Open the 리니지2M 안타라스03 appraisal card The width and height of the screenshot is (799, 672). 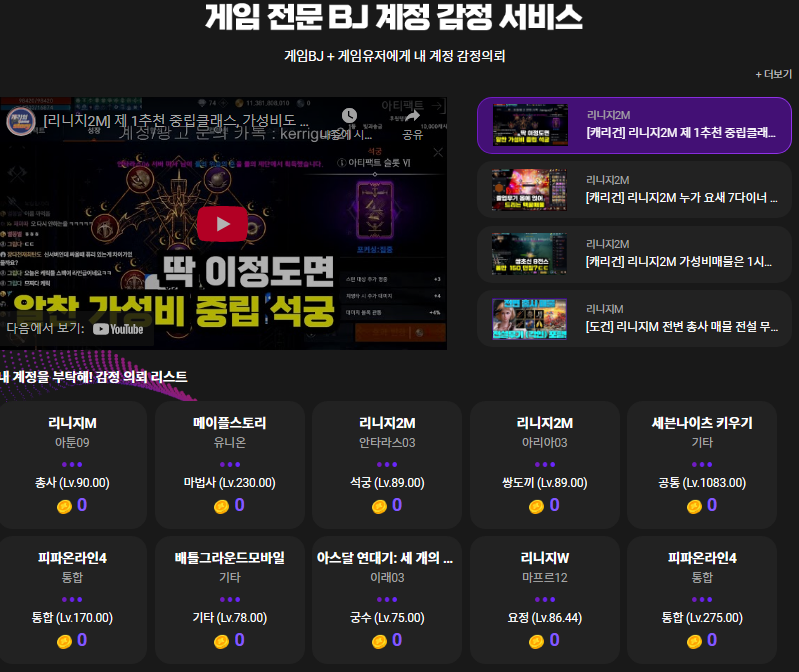coord(387,465)
